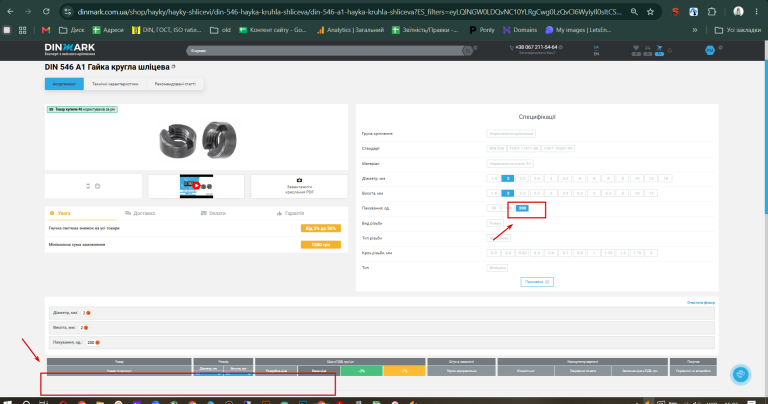This screenshot has width=768, height=404.
Task: Click the orange -7% discount column header
Action: coord(404,371)
